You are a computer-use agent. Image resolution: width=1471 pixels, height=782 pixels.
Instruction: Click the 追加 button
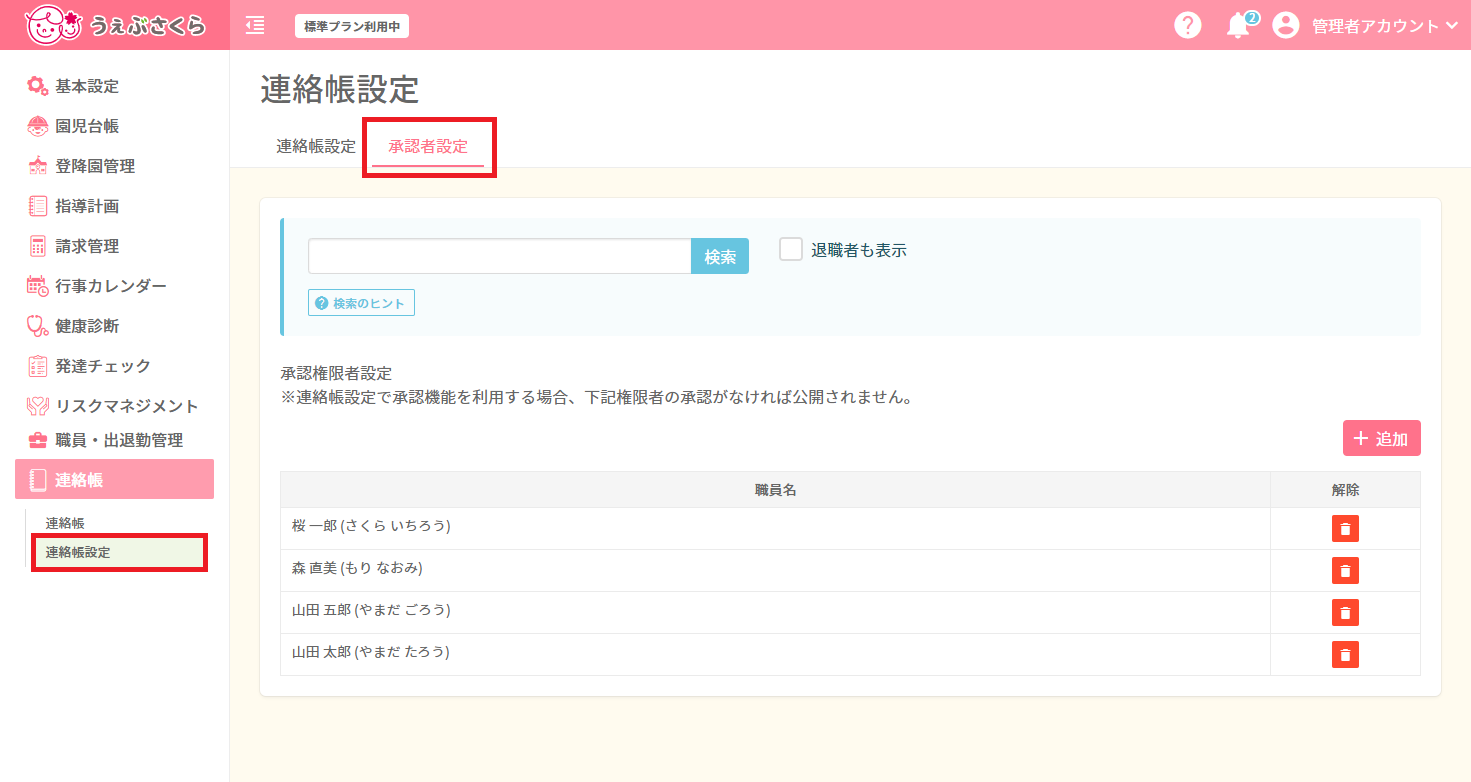1382,438
